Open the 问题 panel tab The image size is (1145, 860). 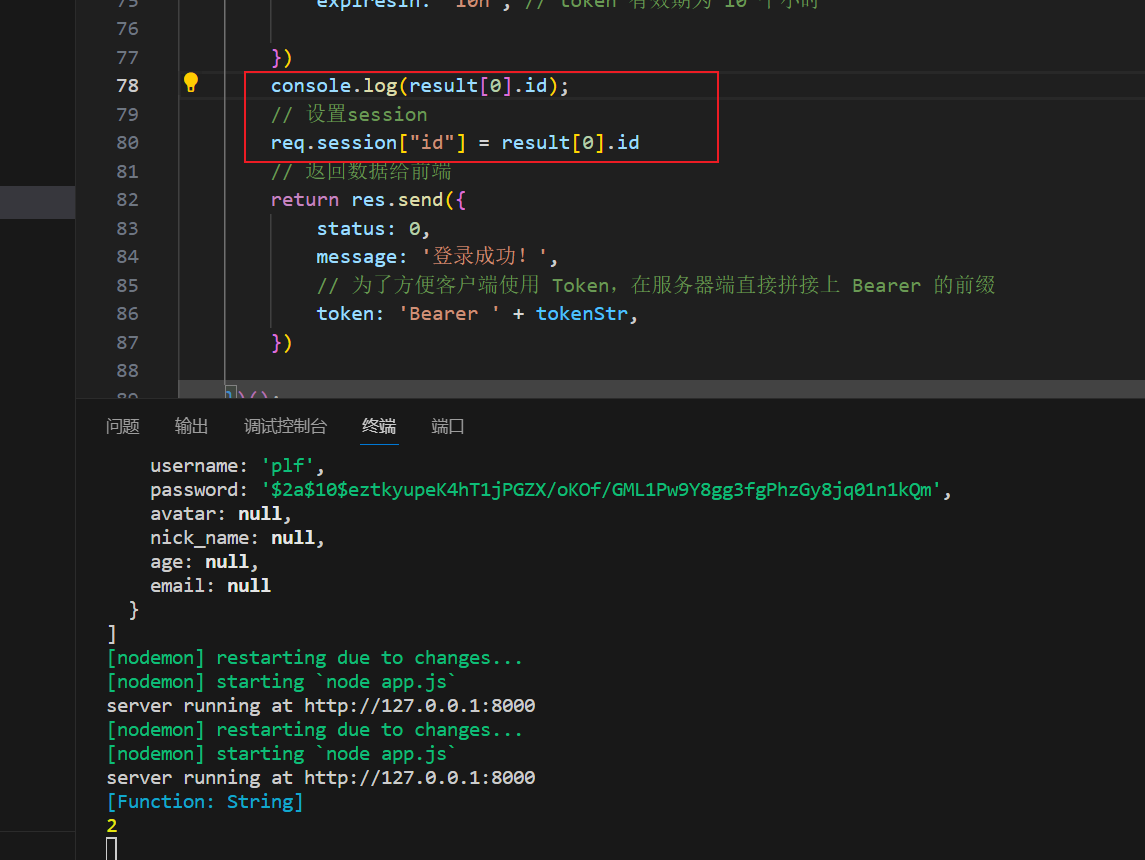[123, 426]
